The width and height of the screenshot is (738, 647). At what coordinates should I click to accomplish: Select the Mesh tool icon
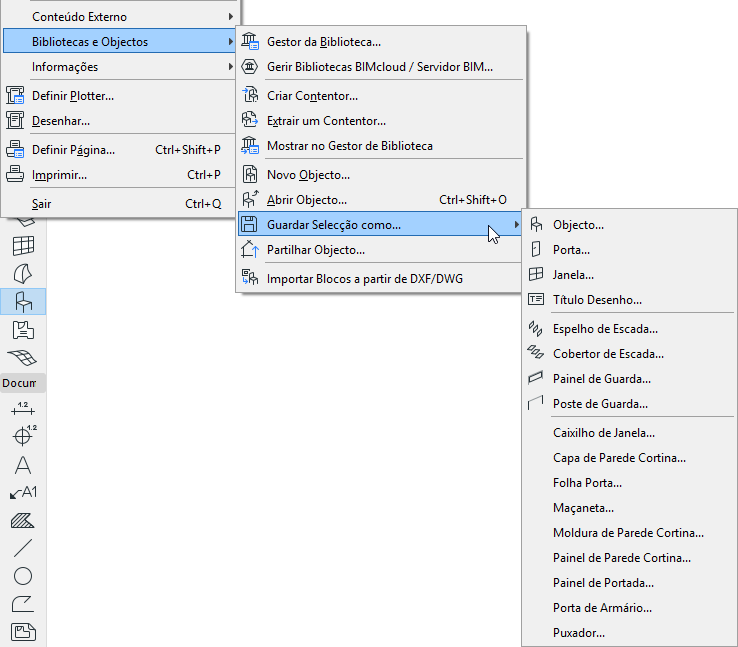click(x=23, y=358)
